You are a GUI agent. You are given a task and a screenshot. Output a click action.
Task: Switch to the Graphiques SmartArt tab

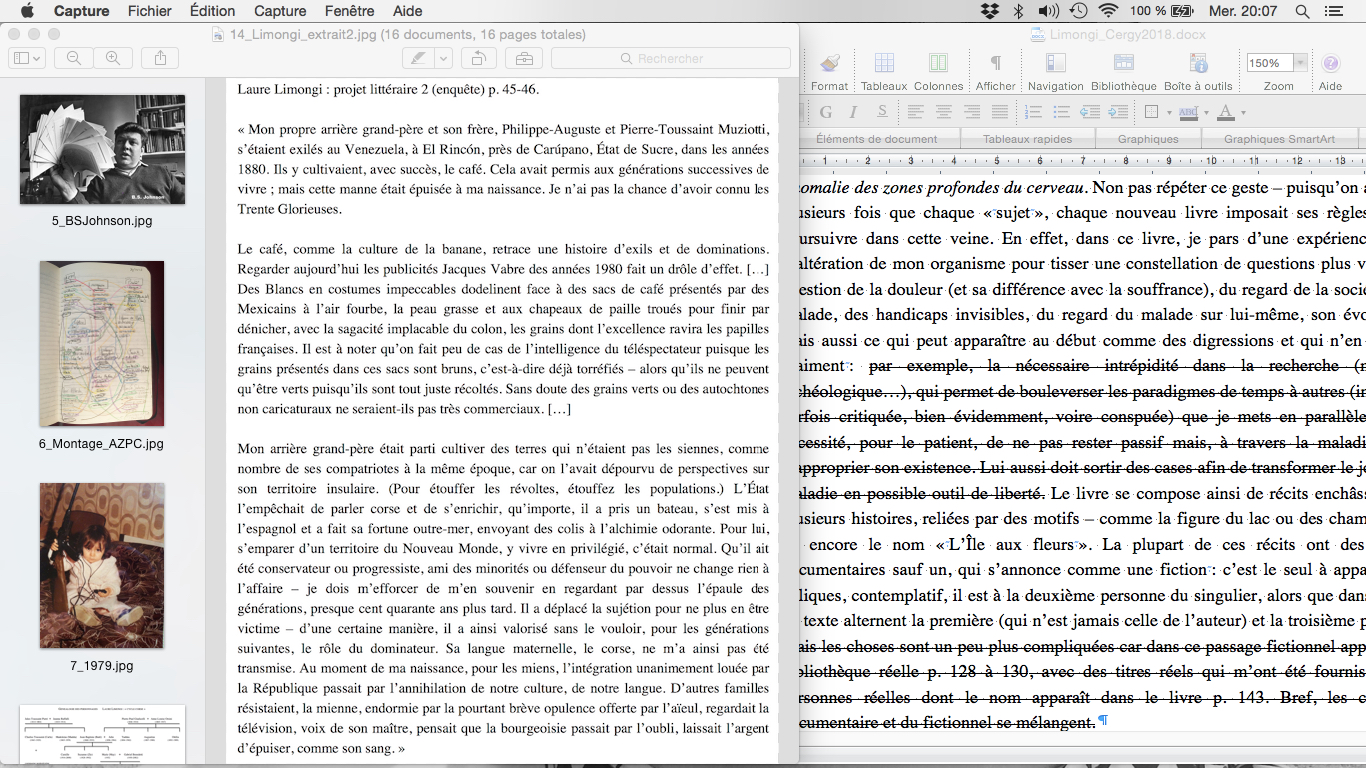click(1279, 139)
